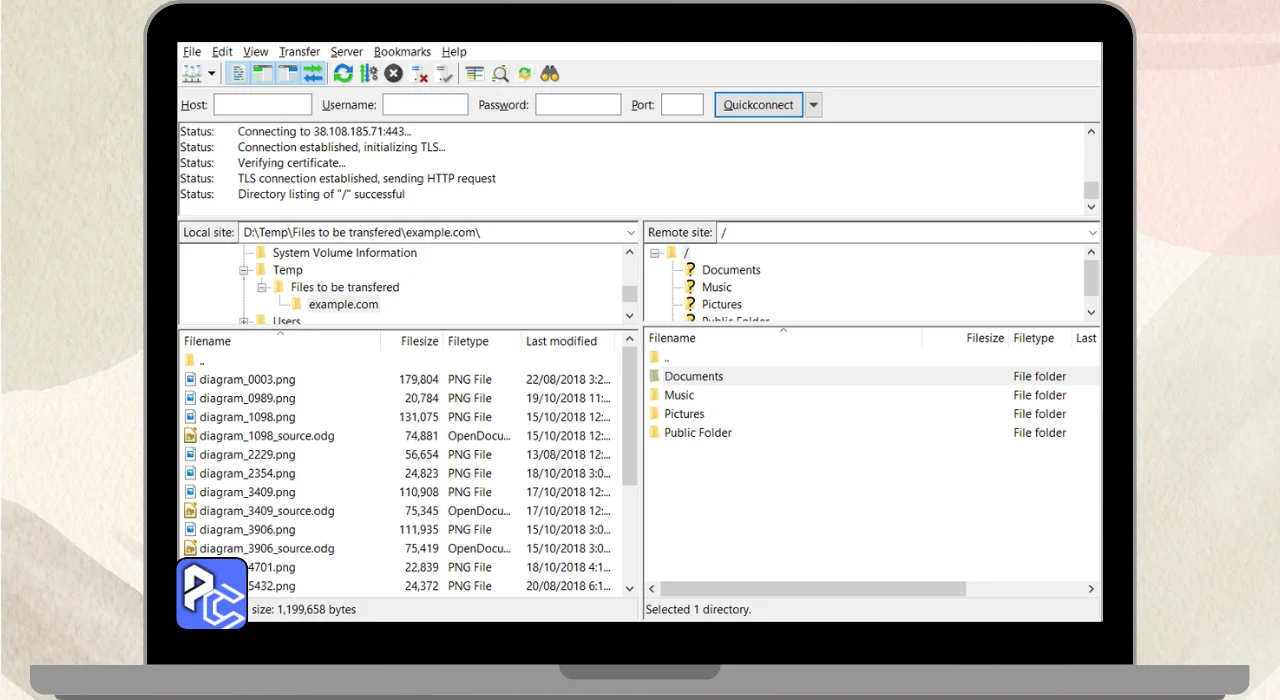Screen dimensions: 1280x700
Task: Open directory listing filters dialog
Action: point(475,74)
